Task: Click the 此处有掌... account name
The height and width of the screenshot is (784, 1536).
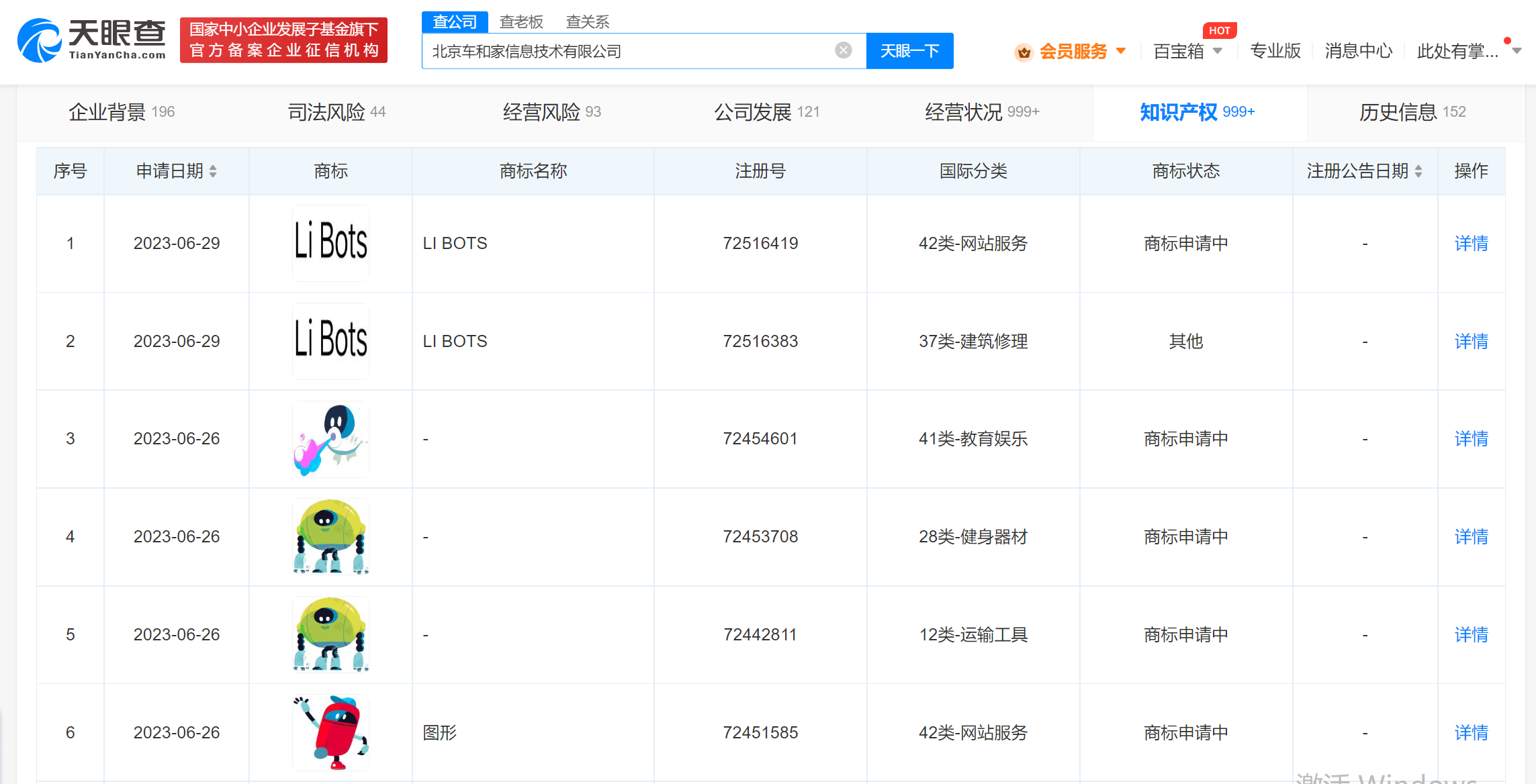Action: pos(1457,51)
